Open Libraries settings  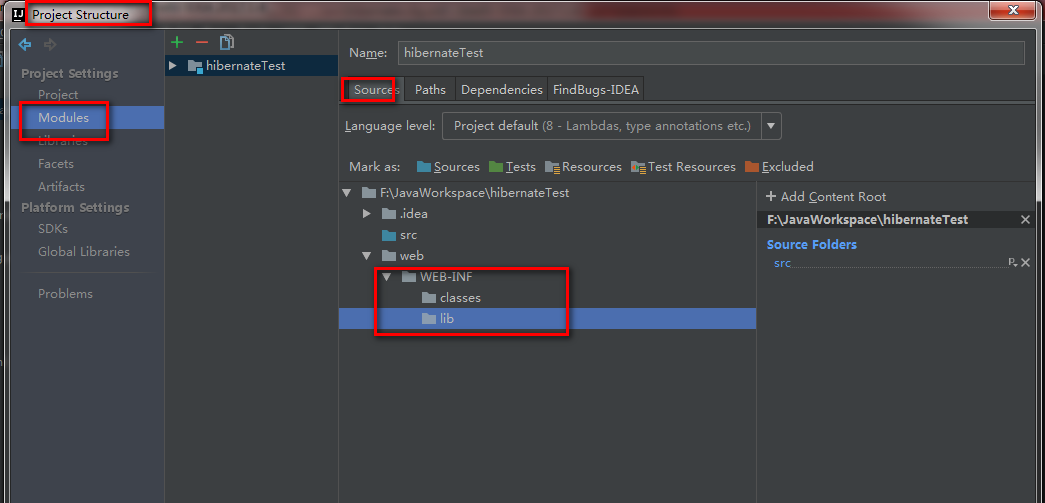coord(63,141)
